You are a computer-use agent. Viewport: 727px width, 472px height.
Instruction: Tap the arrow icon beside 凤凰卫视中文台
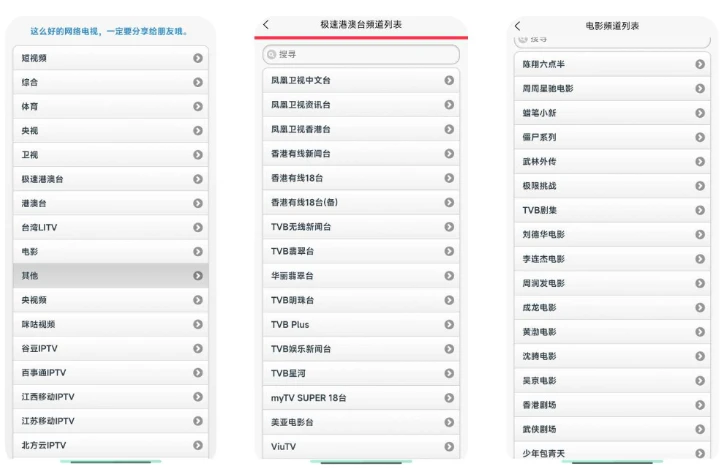point(449,80)
